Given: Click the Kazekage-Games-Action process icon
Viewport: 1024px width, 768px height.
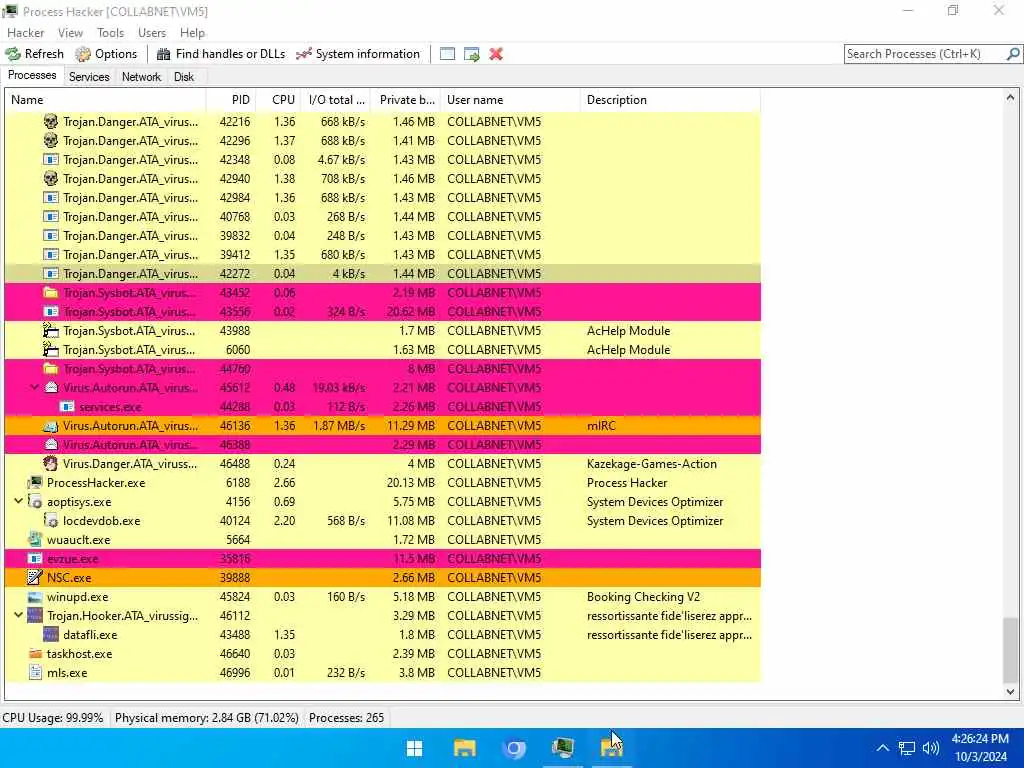Looking at the screenshot, I should (51, 464).
